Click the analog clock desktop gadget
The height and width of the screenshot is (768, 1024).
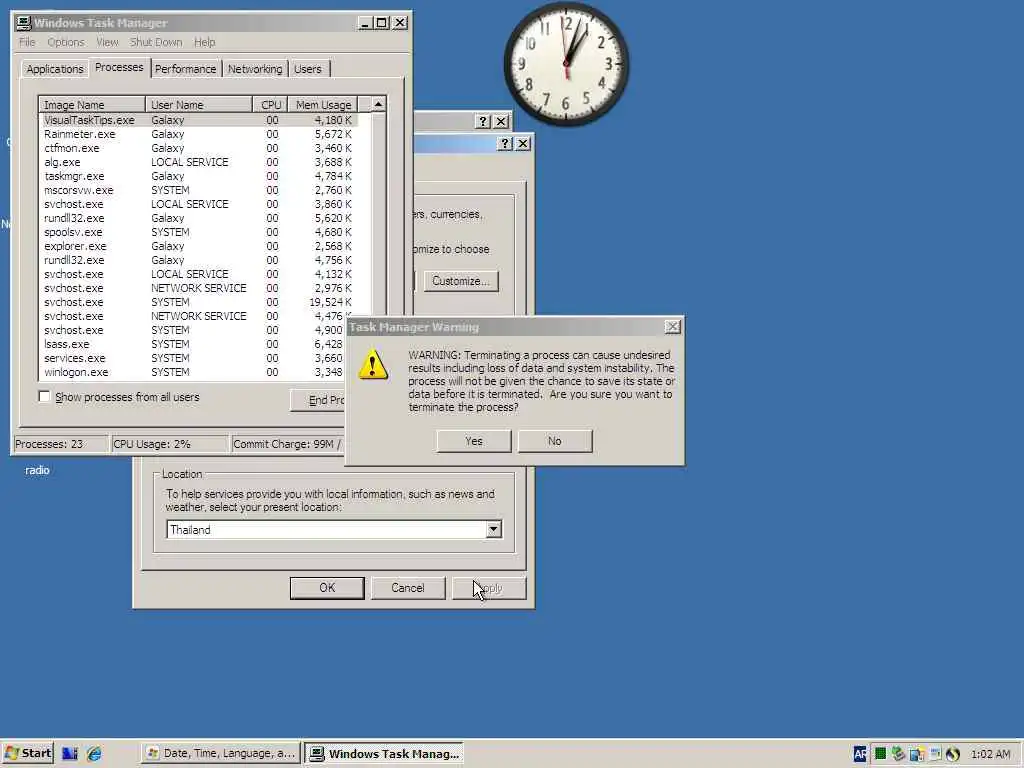point(566,63)
